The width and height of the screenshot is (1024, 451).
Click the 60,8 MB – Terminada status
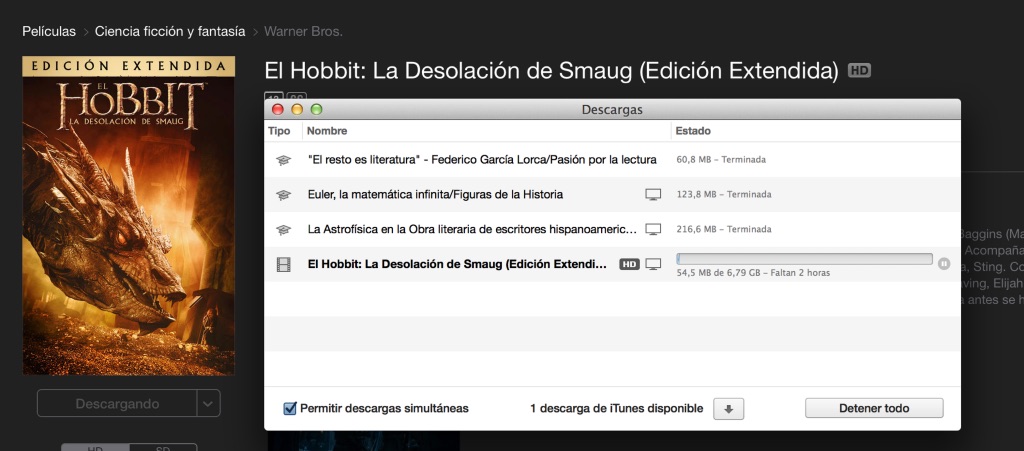click(721, 160)
